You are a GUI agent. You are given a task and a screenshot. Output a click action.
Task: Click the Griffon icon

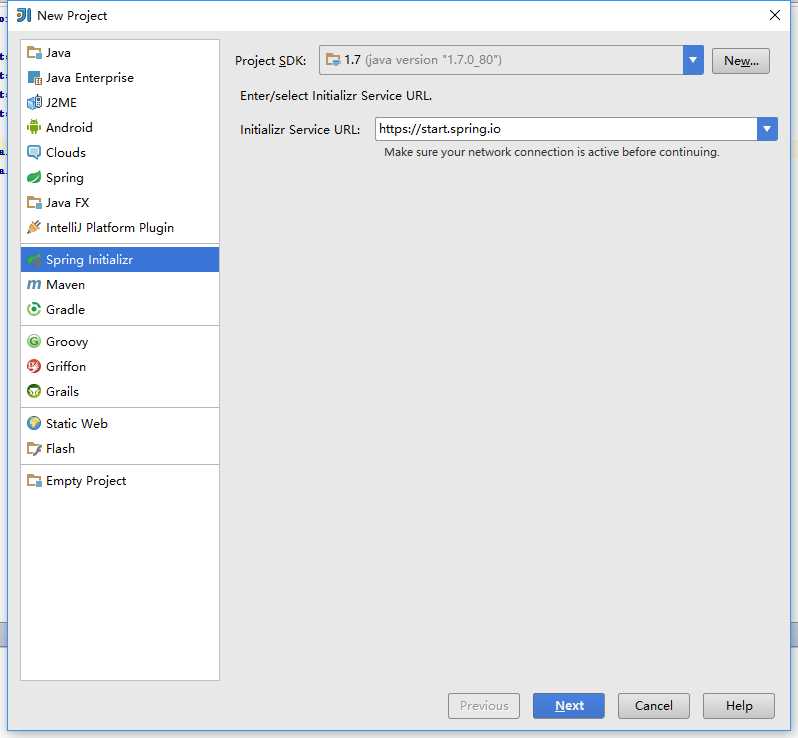pyautogui.click(x=34, y=366)
